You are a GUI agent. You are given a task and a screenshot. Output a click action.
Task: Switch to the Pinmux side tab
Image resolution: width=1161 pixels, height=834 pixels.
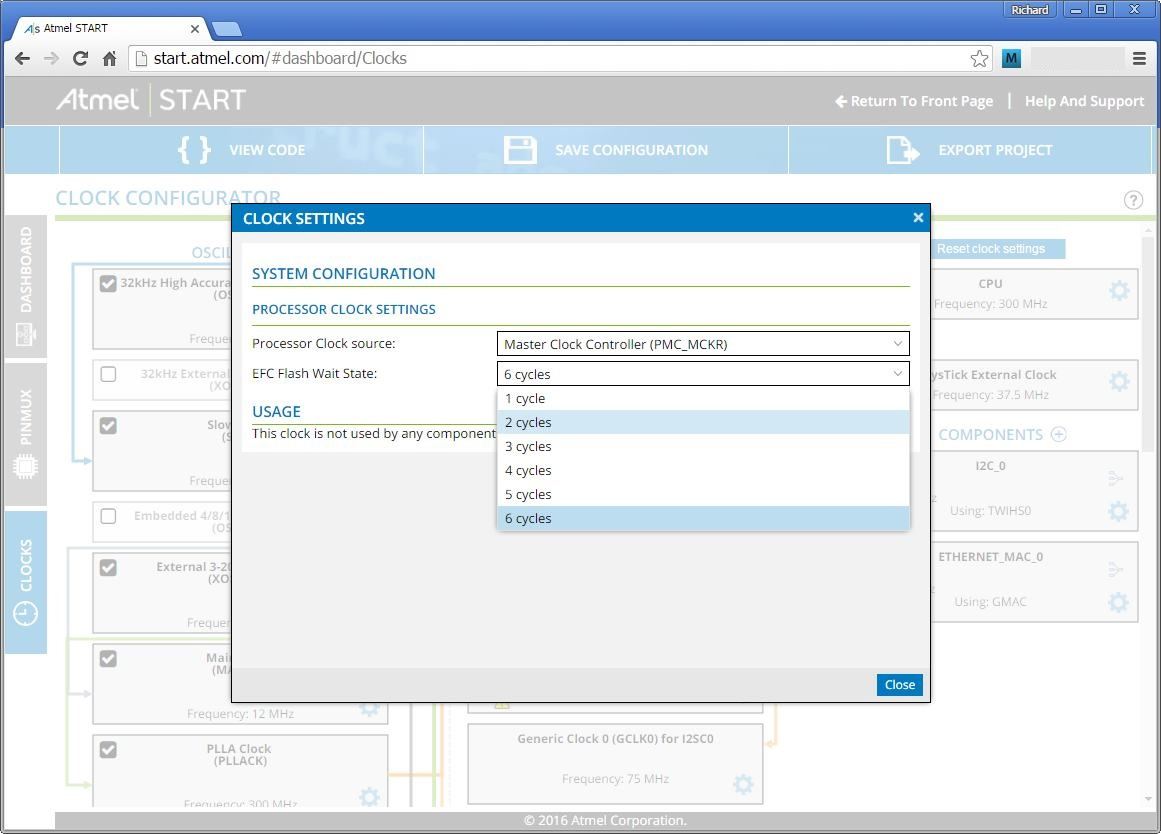(26, 434)
